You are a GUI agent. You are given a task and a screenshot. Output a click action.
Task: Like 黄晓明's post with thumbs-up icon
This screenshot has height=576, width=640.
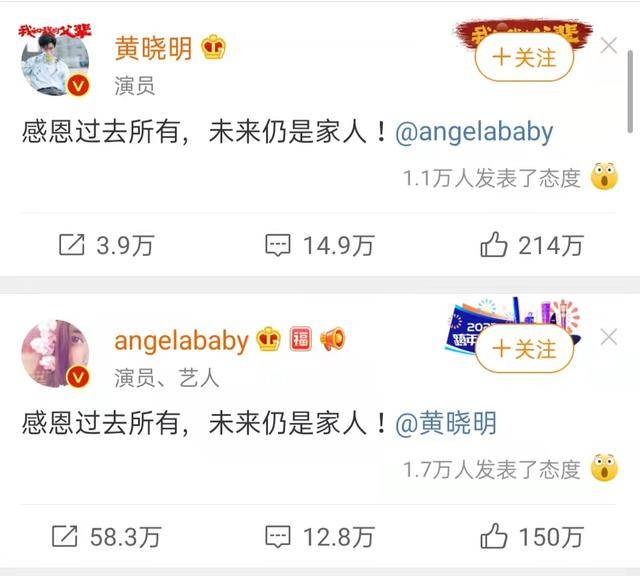(493, 244)
